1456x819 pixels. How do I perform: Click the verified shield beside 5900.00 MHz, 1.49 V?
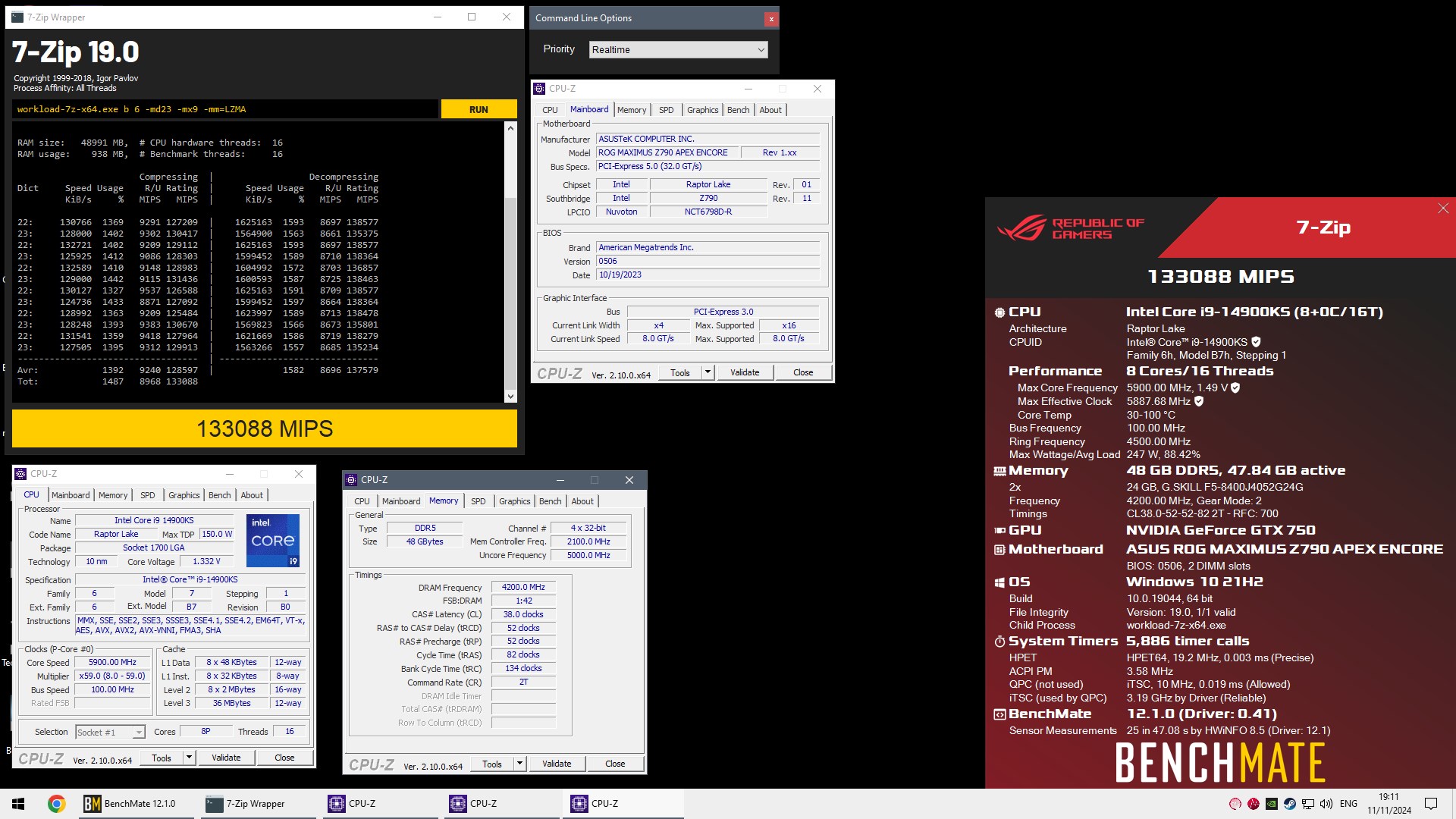pos(1235,388)
